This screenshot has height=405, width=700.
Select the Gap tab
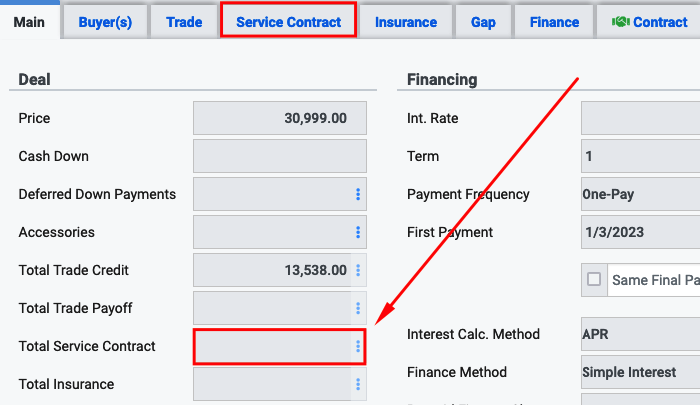[483, 22]
